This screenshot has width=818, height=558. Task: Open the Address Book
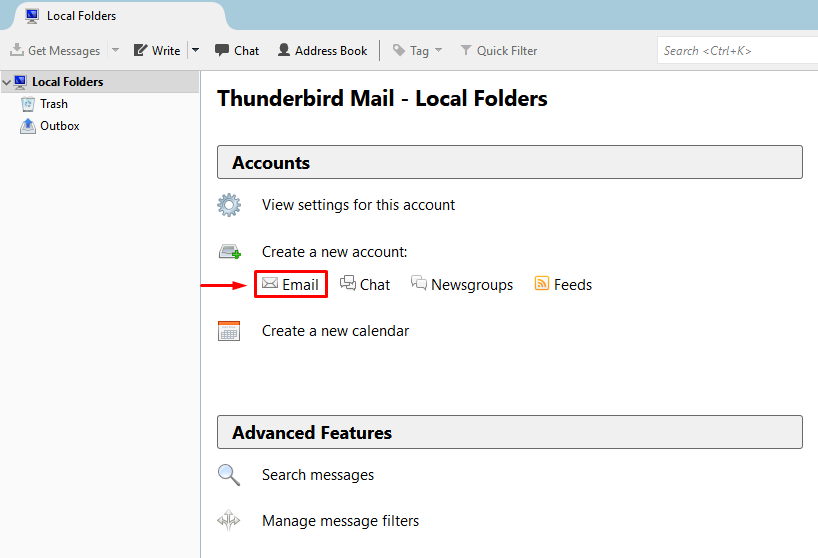click(322, 51)
